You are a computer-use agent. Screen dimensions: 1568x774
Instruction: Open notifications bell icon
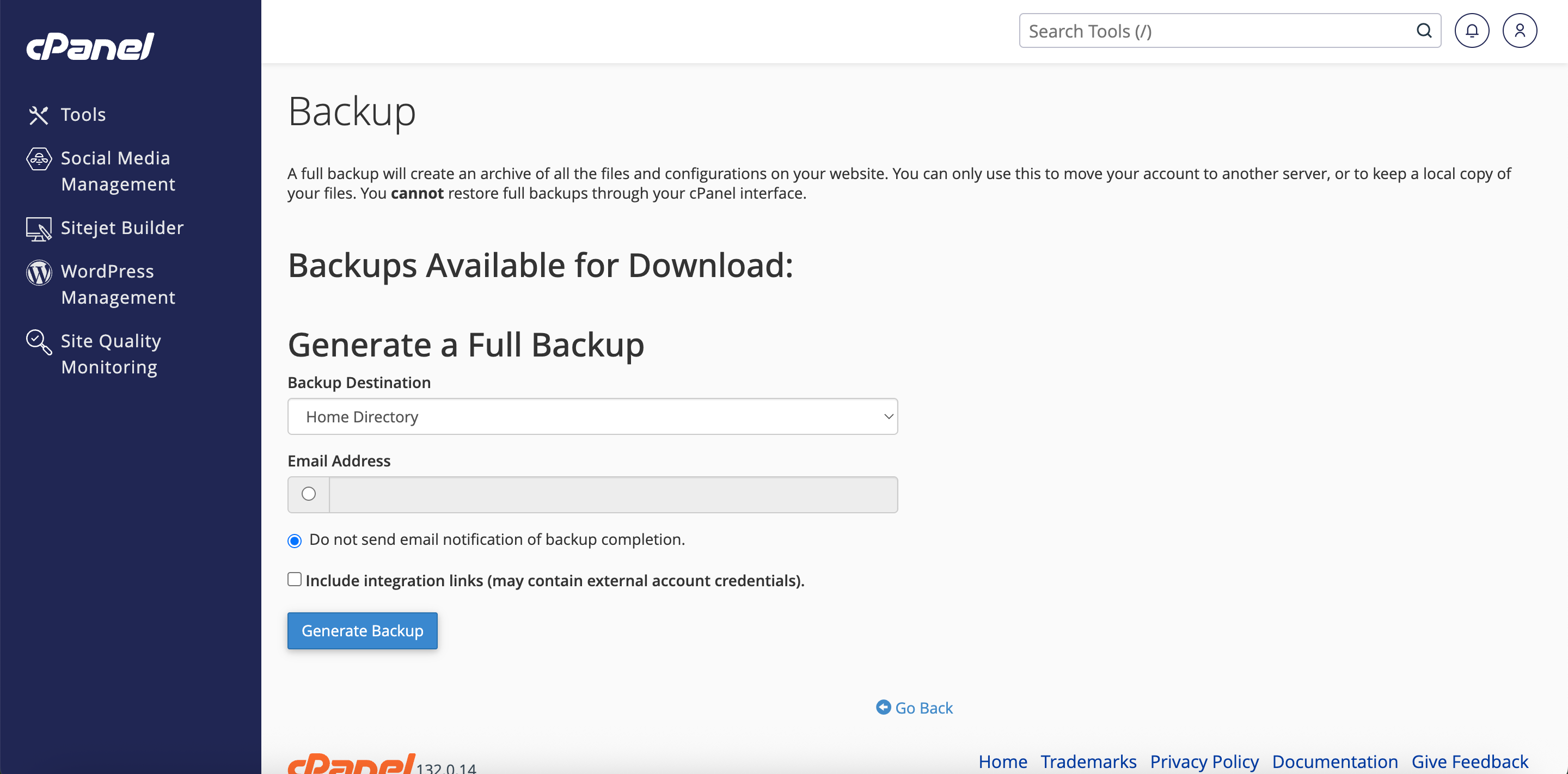1471,31
